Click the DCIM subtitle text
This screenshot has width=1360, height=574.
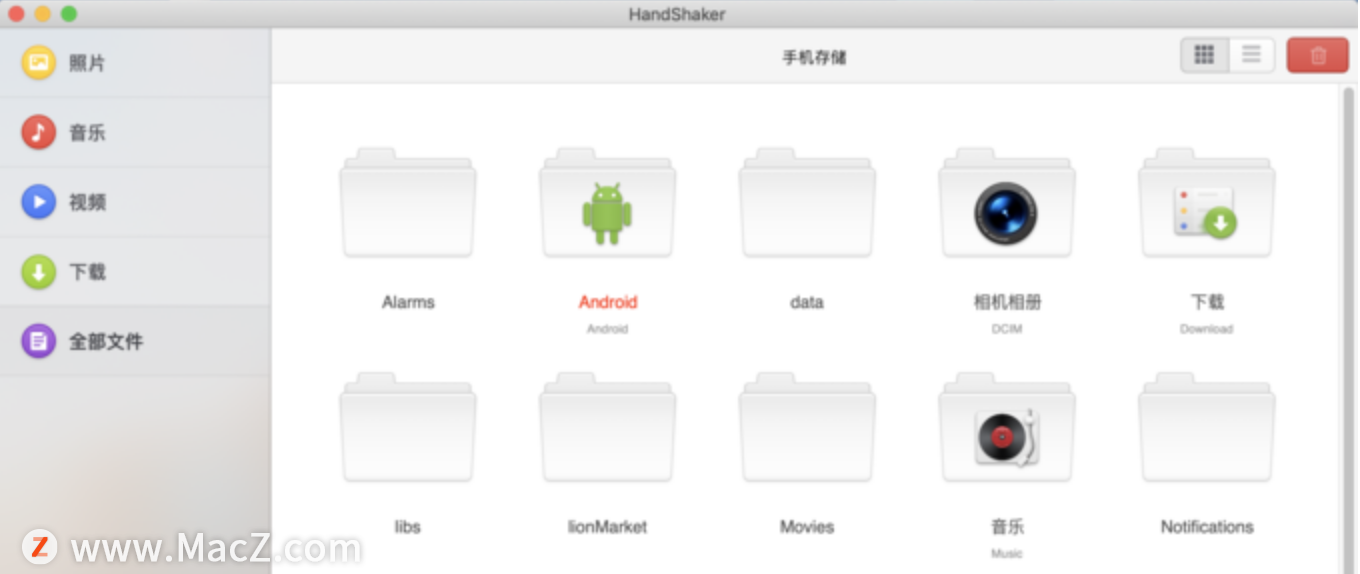pyautogui.click(x=1007, y=329)
